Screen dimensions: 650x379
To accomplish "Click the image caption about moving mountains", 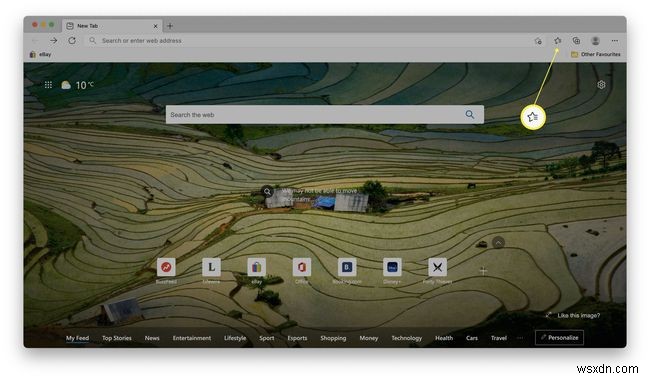I will coord(319,195).
